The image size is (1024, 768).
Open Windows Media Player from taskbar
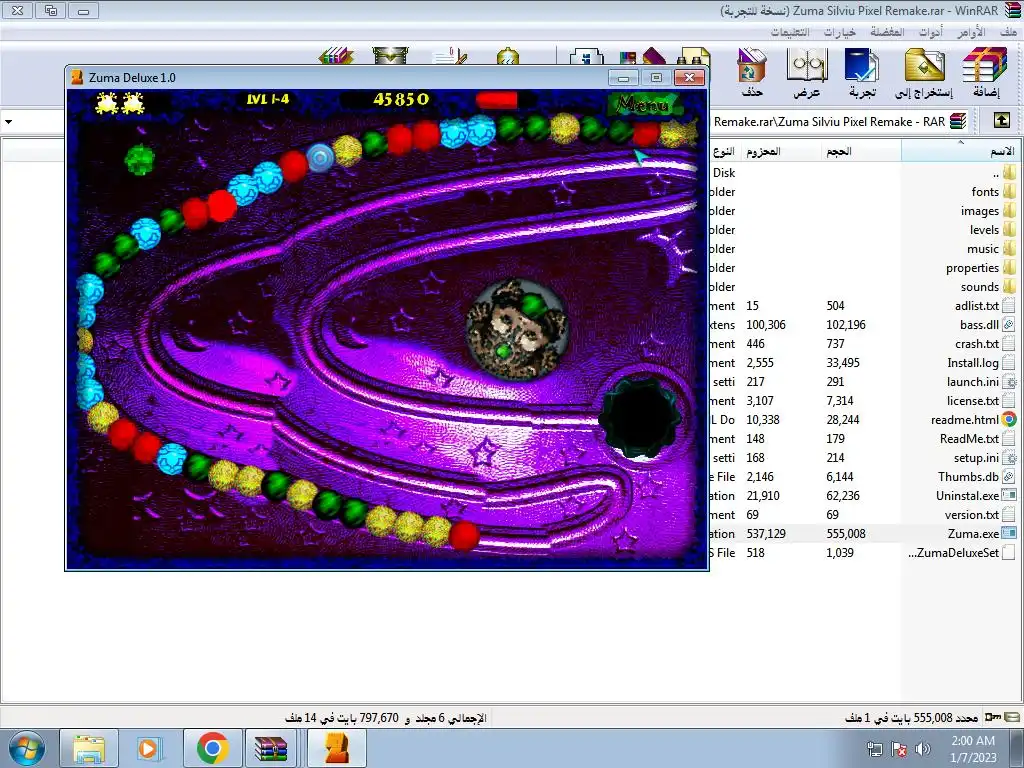(148, 748)
